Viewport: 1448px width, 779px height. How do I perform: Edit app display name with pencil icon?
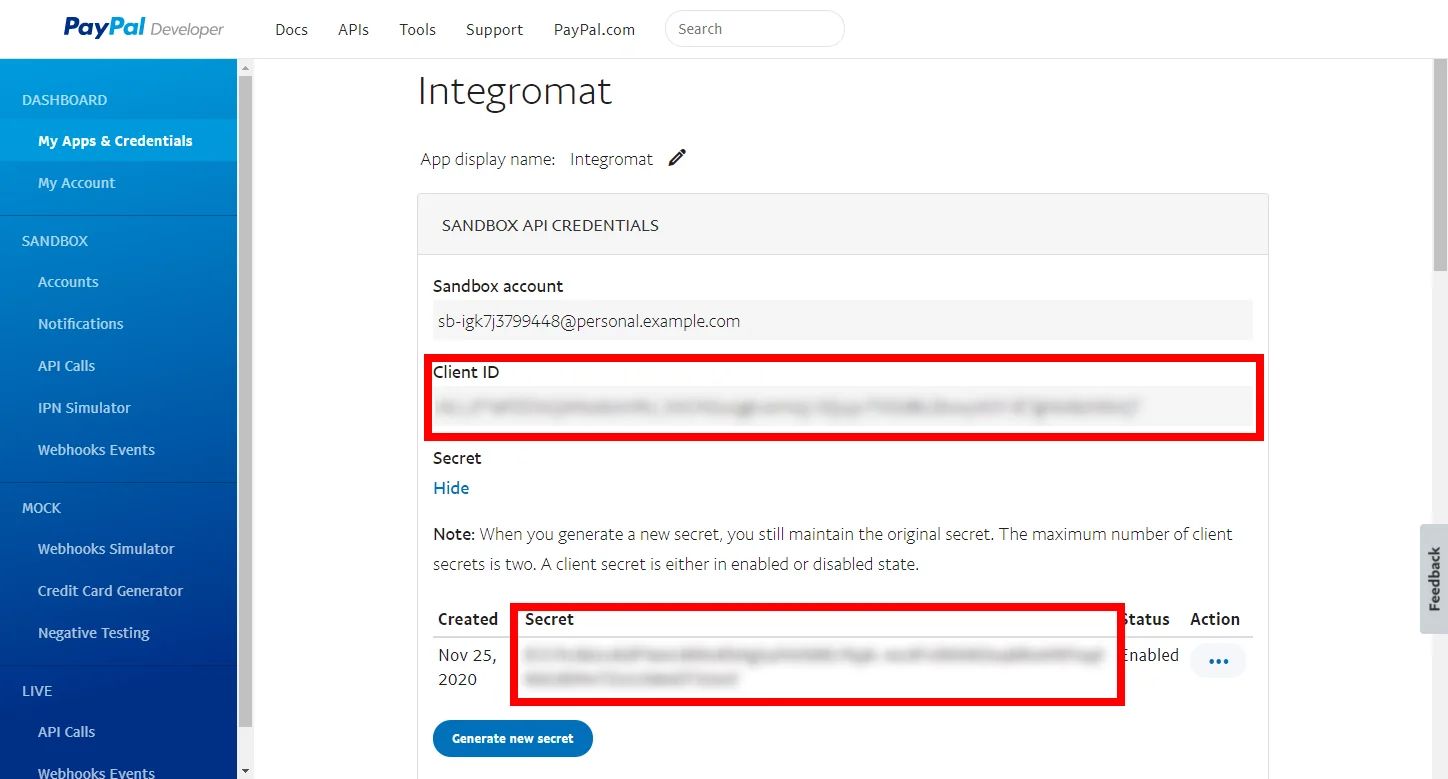[x=677, y=158]
